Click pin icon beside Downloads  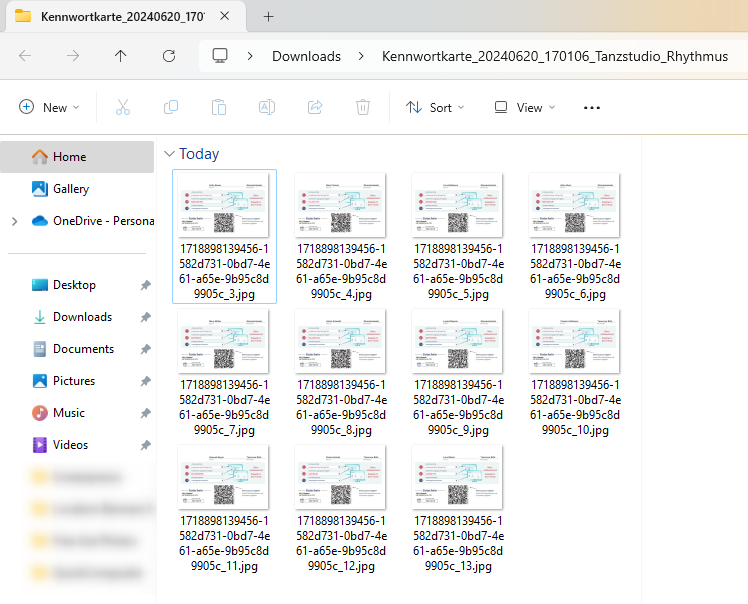145,317
